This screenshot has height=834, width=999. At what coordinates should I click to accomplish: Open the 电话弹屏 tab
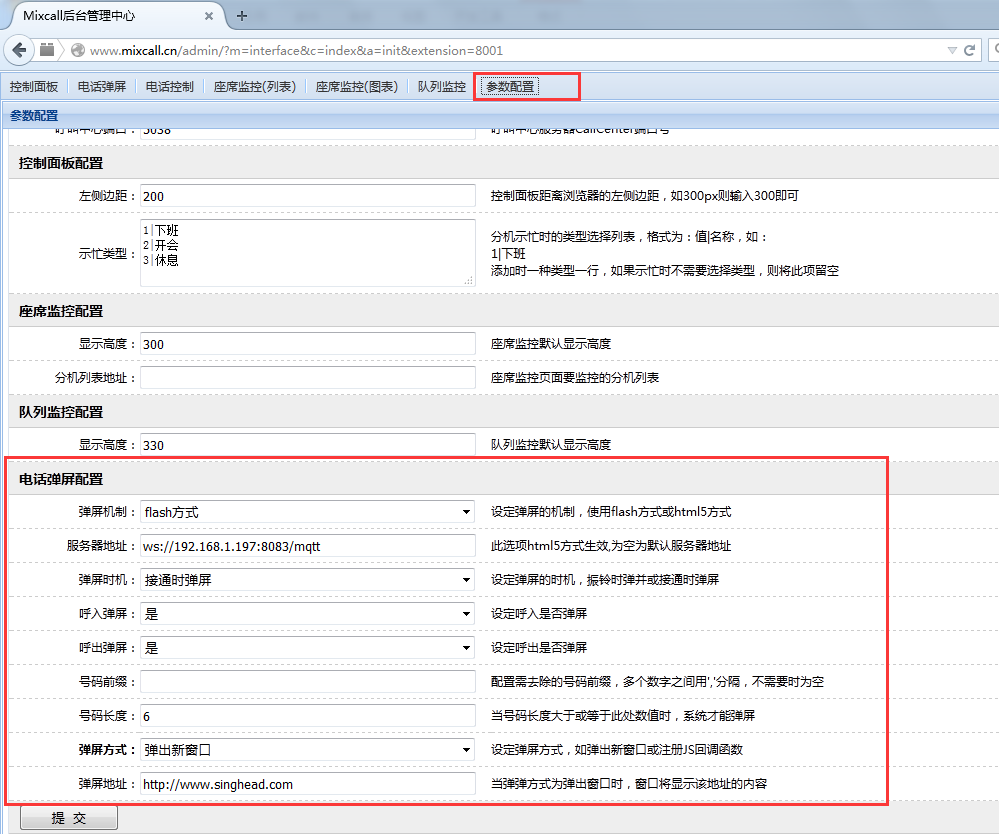coord(102,87)
